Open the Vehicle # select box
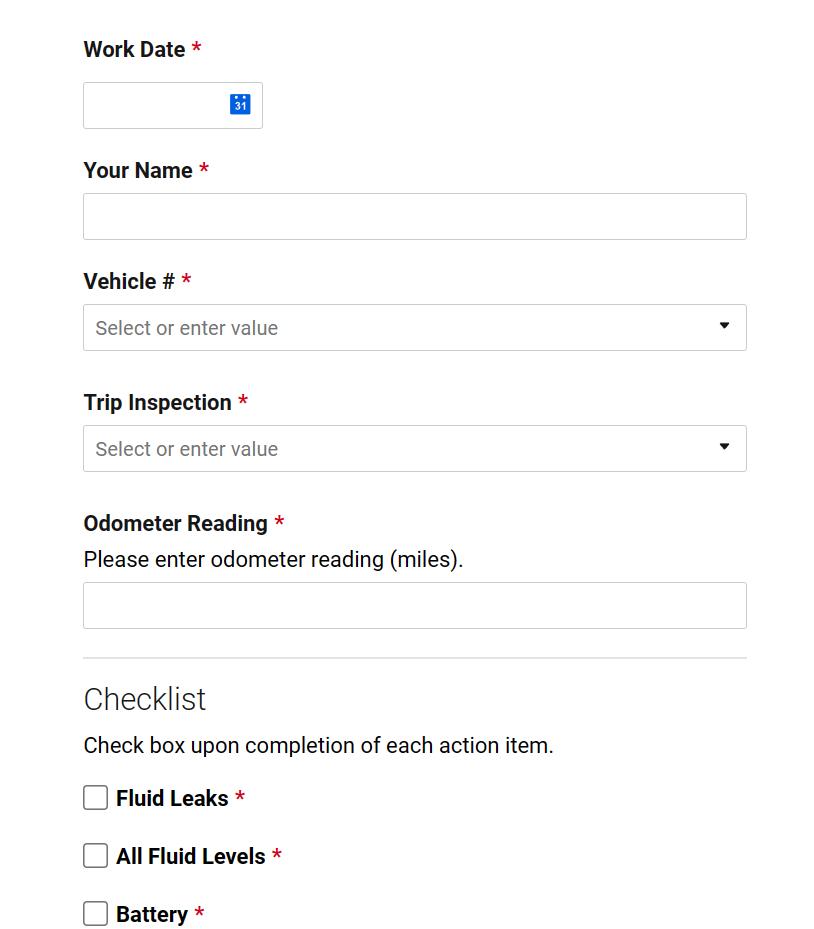 [415, 328]
